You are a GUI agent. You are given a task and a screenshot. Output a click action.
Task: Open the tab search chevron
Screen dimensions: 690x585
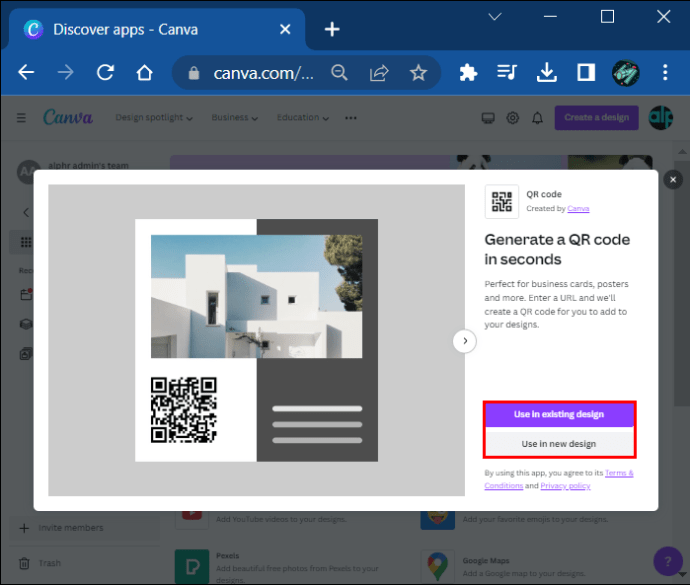[x=495, y=17]
